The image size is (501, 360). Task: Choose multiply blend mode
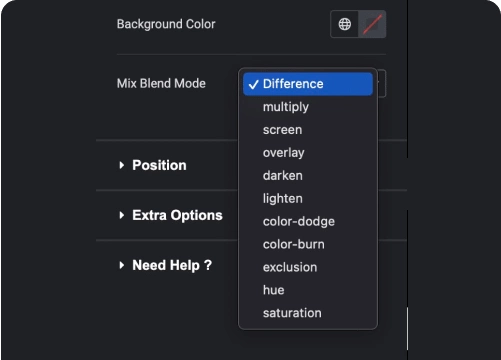click(308, 107)
